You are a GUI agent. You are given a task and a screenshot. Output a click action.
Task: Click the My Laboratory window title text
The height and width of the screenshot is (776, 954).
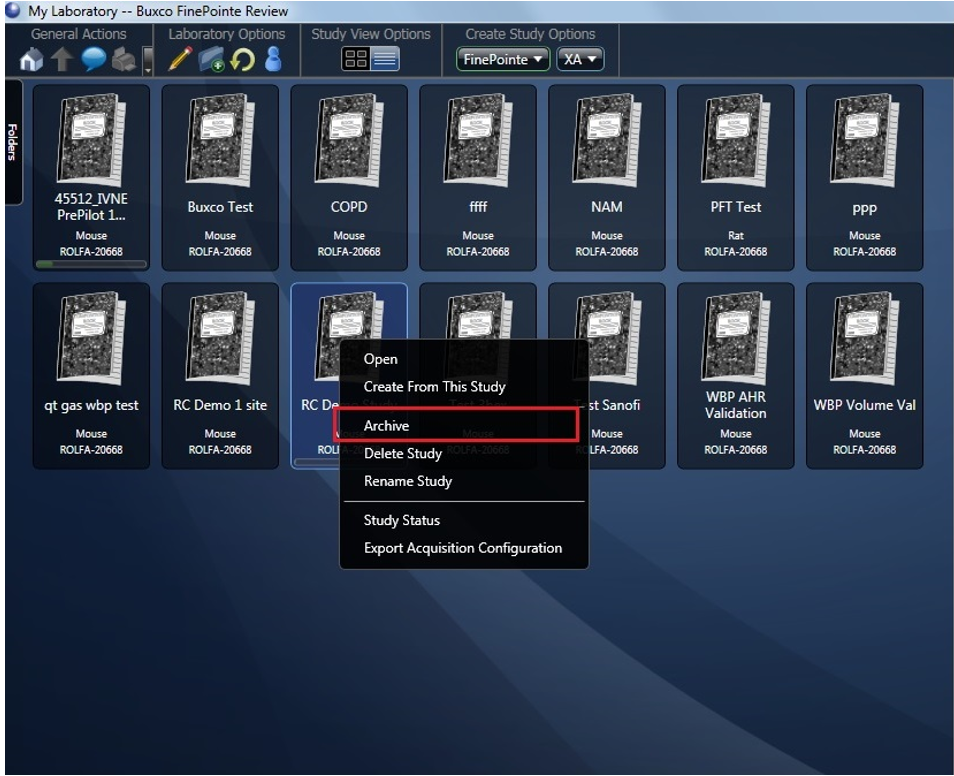tap(158, 11)
